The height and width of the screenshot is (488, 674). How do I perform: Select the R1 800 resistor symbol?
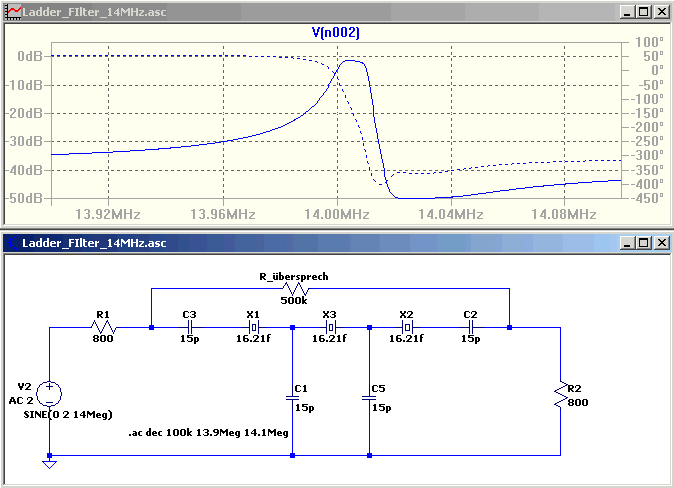[104, 328]
